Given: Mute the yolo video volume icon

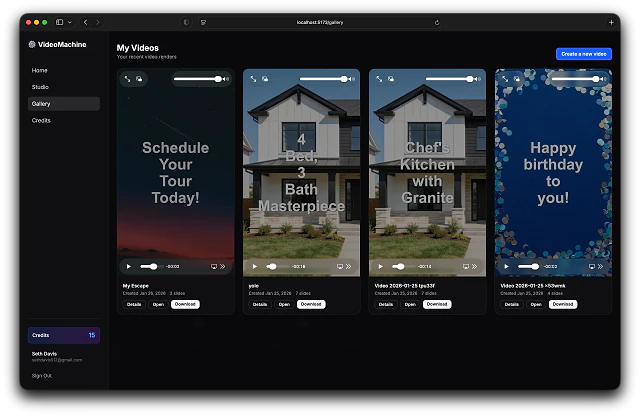Looking at the screenshot, I should point(352,78).
